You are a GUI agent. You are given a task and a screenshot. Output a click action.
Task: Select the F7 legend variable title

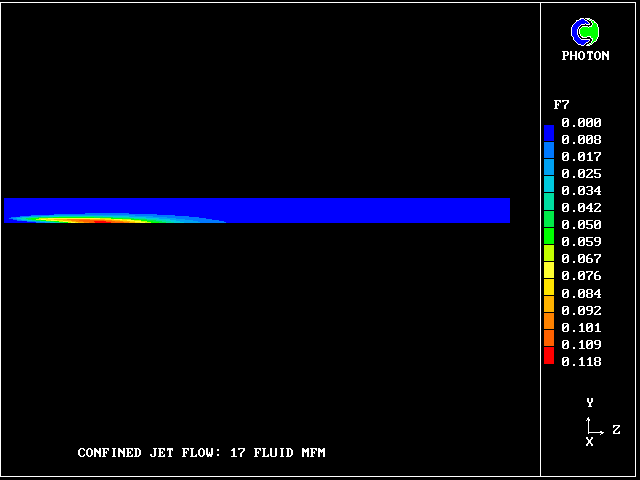[561, 104]
